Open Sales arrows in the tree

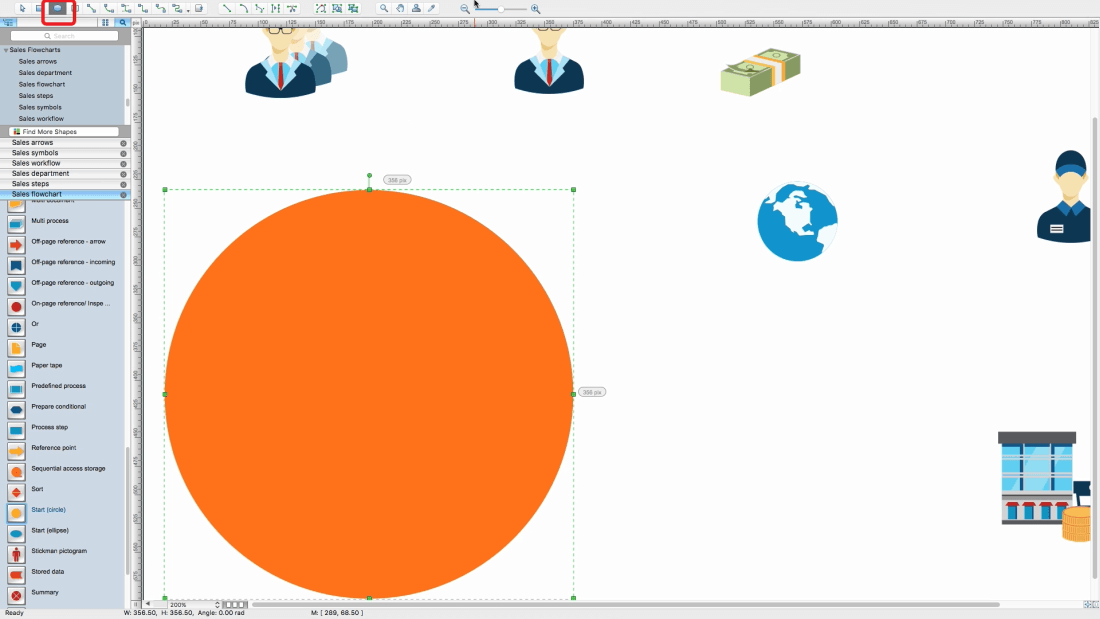(x=38, y=61)
